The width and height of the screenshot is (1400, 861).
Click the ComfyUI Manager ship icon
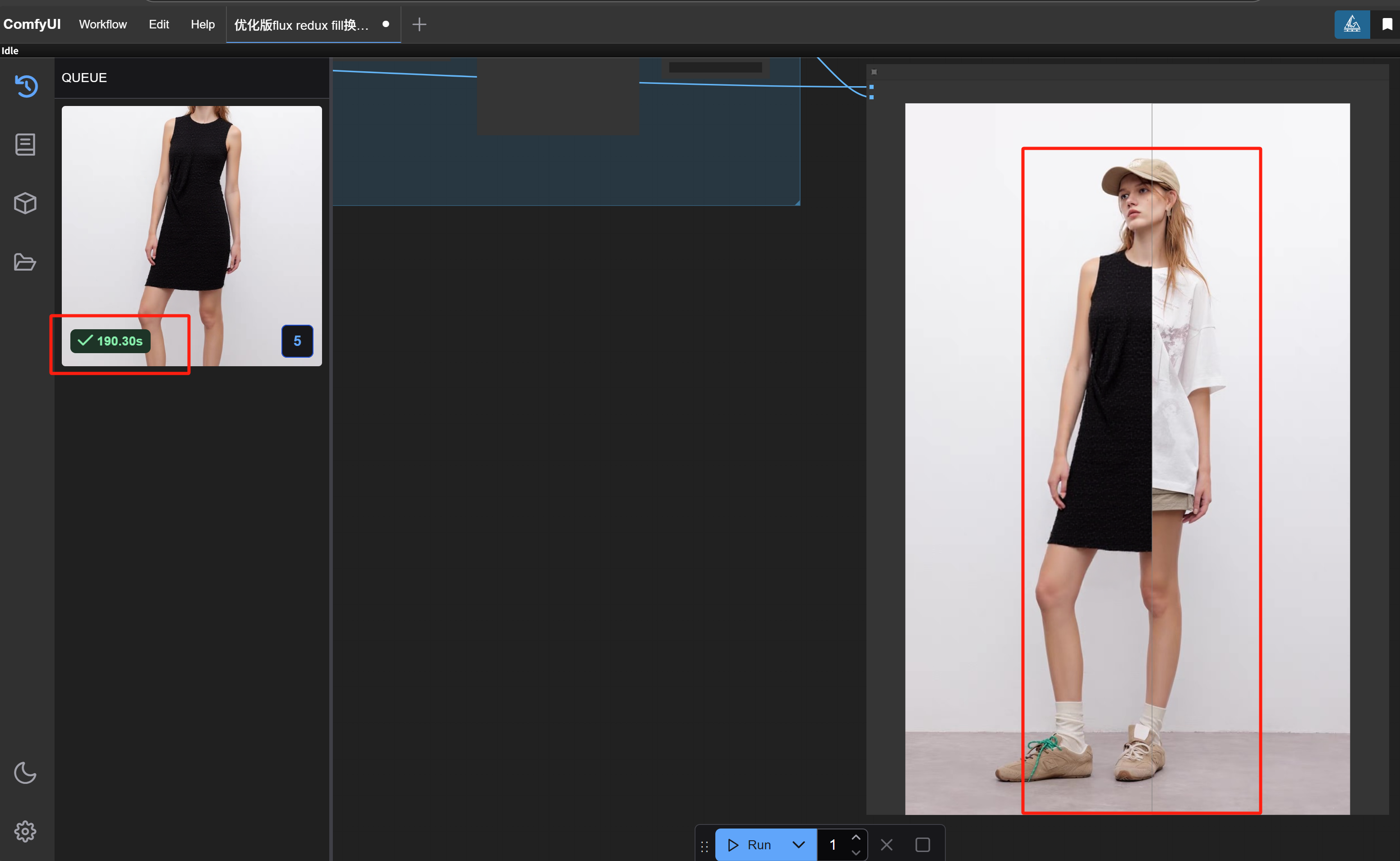click(x=1352, y=24)
